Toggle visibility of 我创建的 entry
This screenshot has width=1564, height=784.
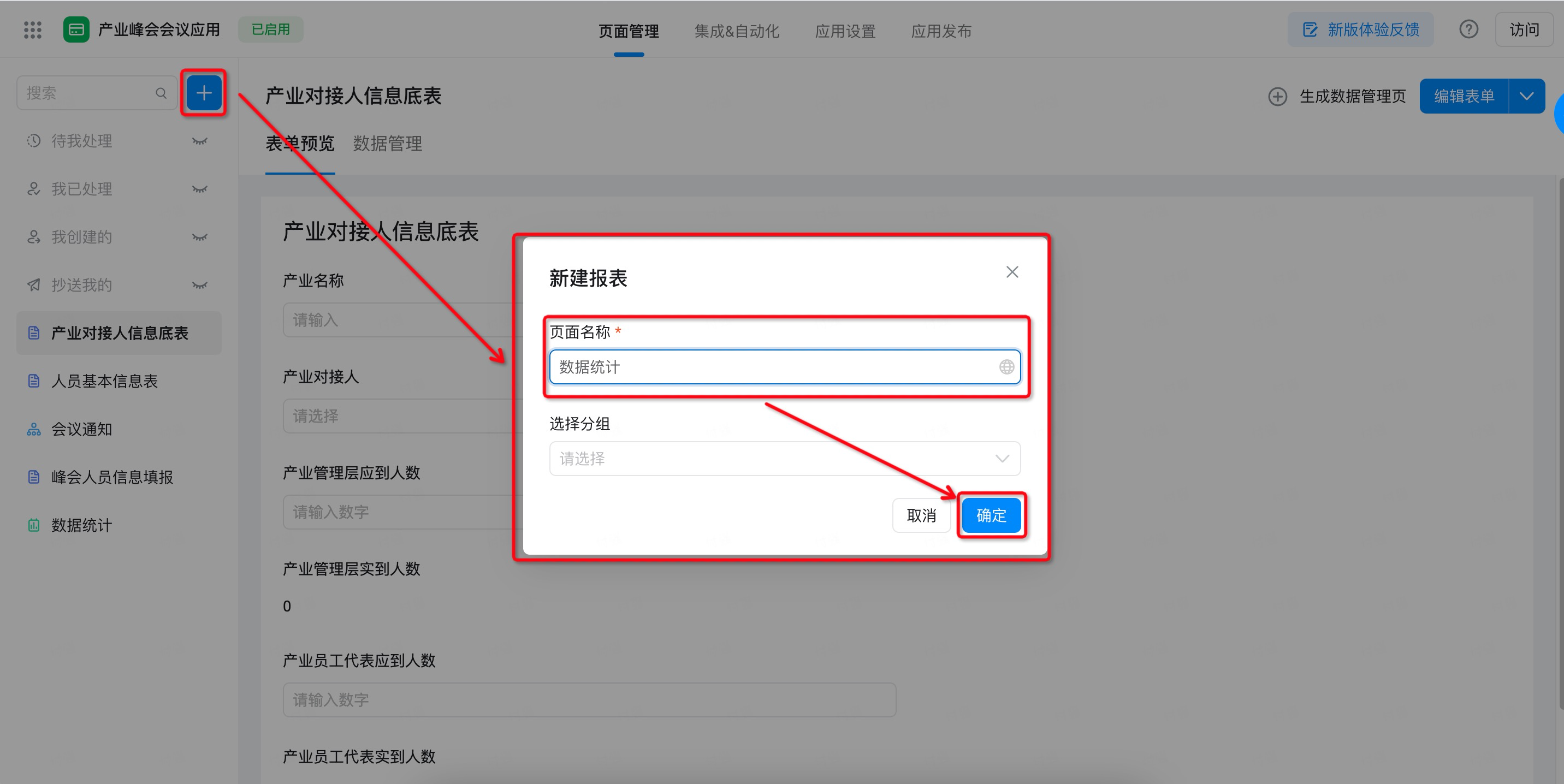pyautogui.click(x=200, y=236)
